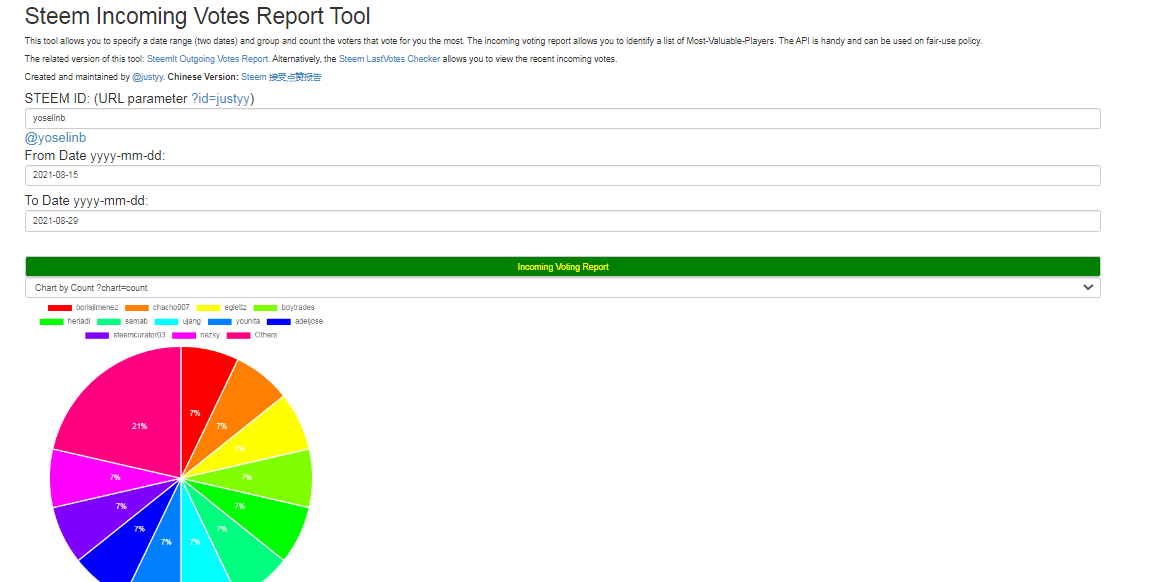The image size is (1153, 582).
Task: Click the legend label Others
Action: [266, 336]
